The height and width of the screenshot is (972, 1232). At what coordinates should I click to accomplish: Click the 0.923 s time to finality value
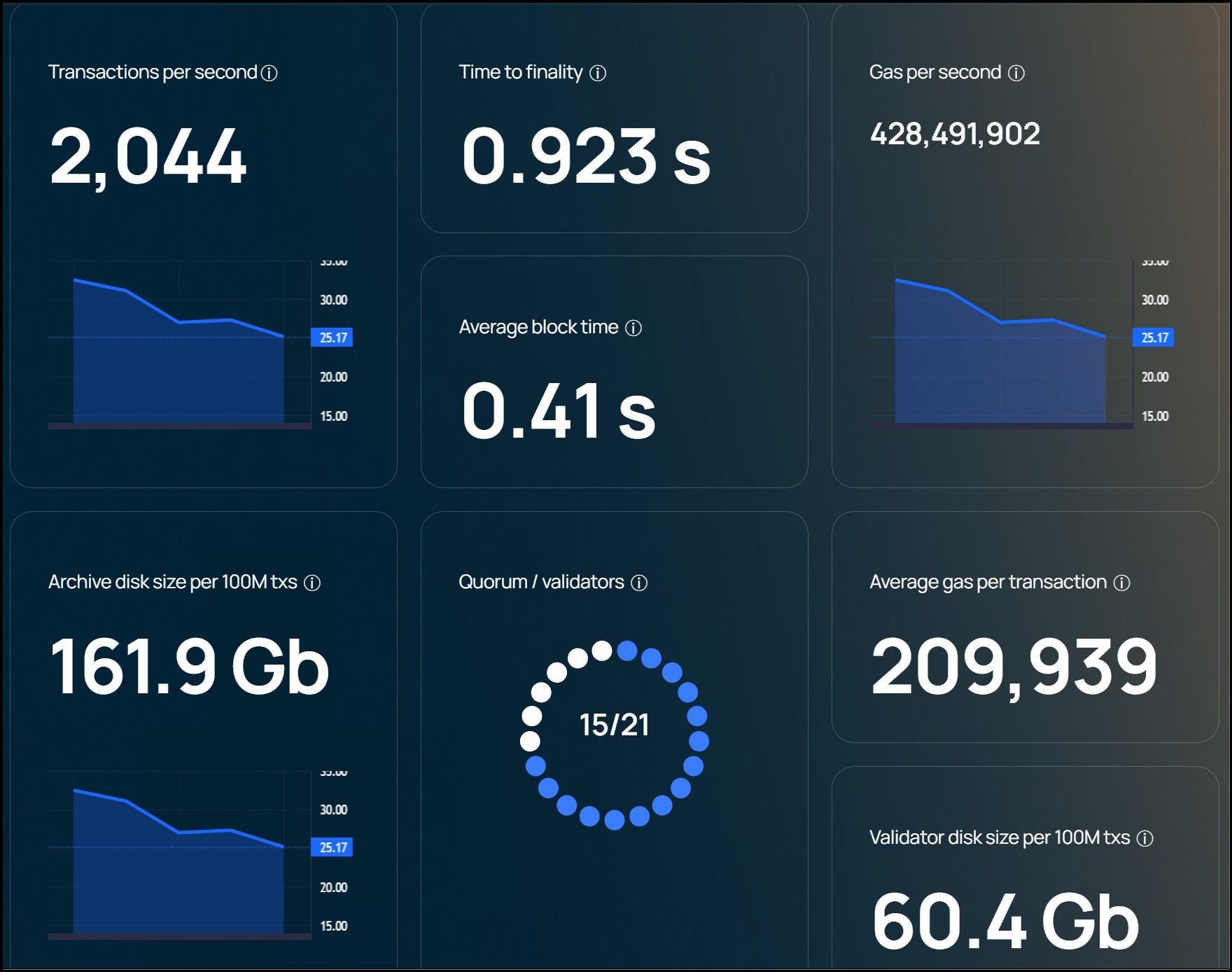point(585,155)
